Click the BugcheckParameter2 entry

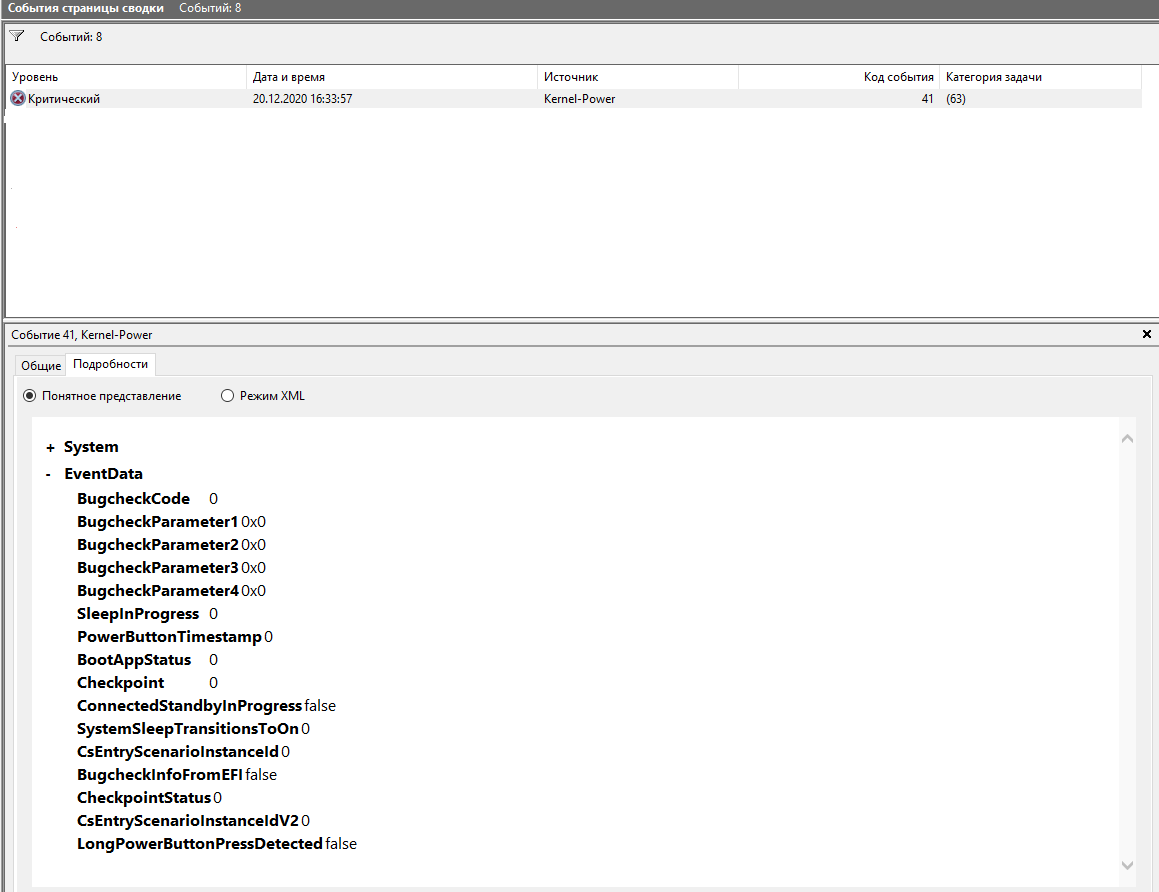pos(171,545)
